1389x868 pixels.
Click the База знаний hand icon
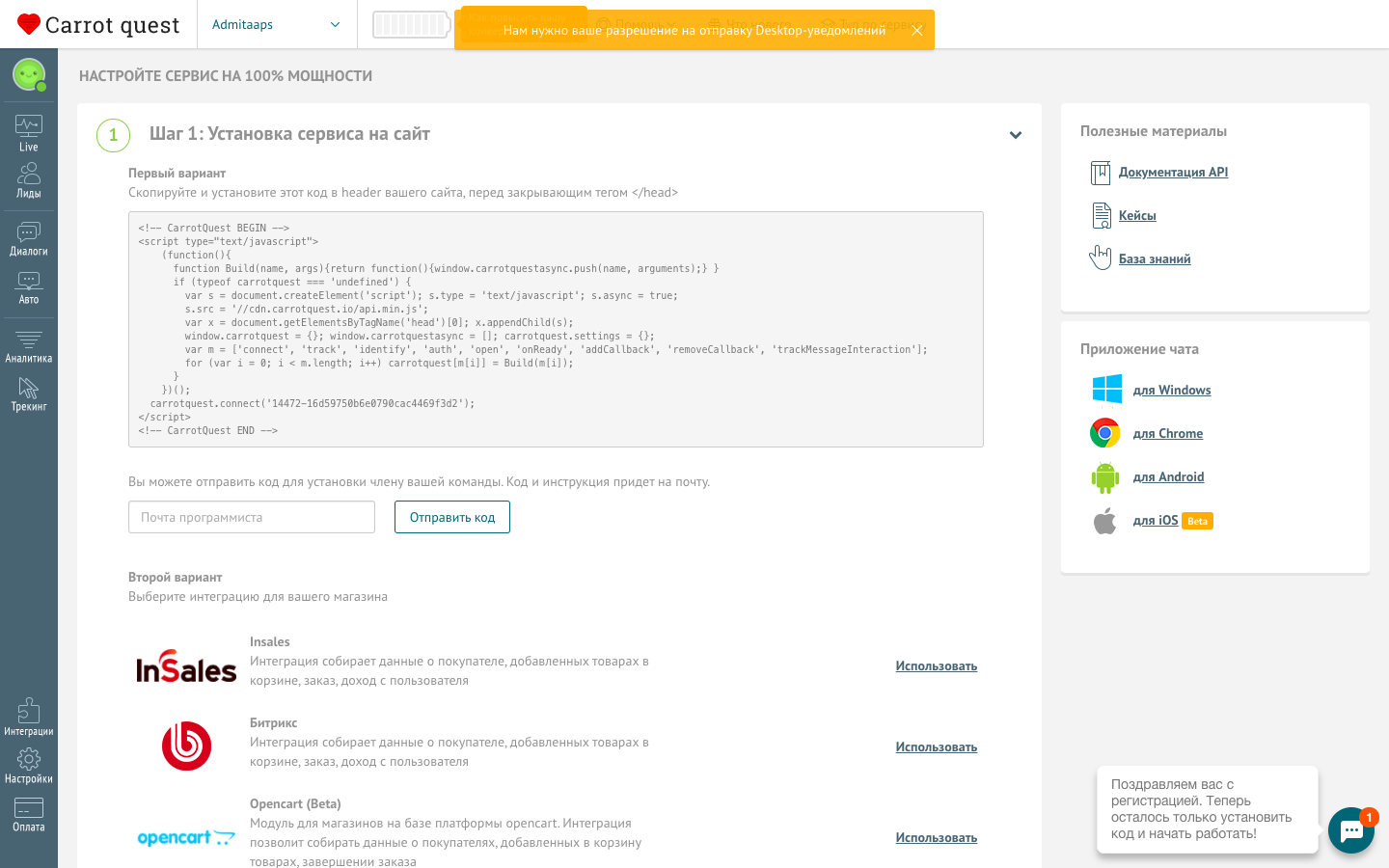coord(1101,257)
